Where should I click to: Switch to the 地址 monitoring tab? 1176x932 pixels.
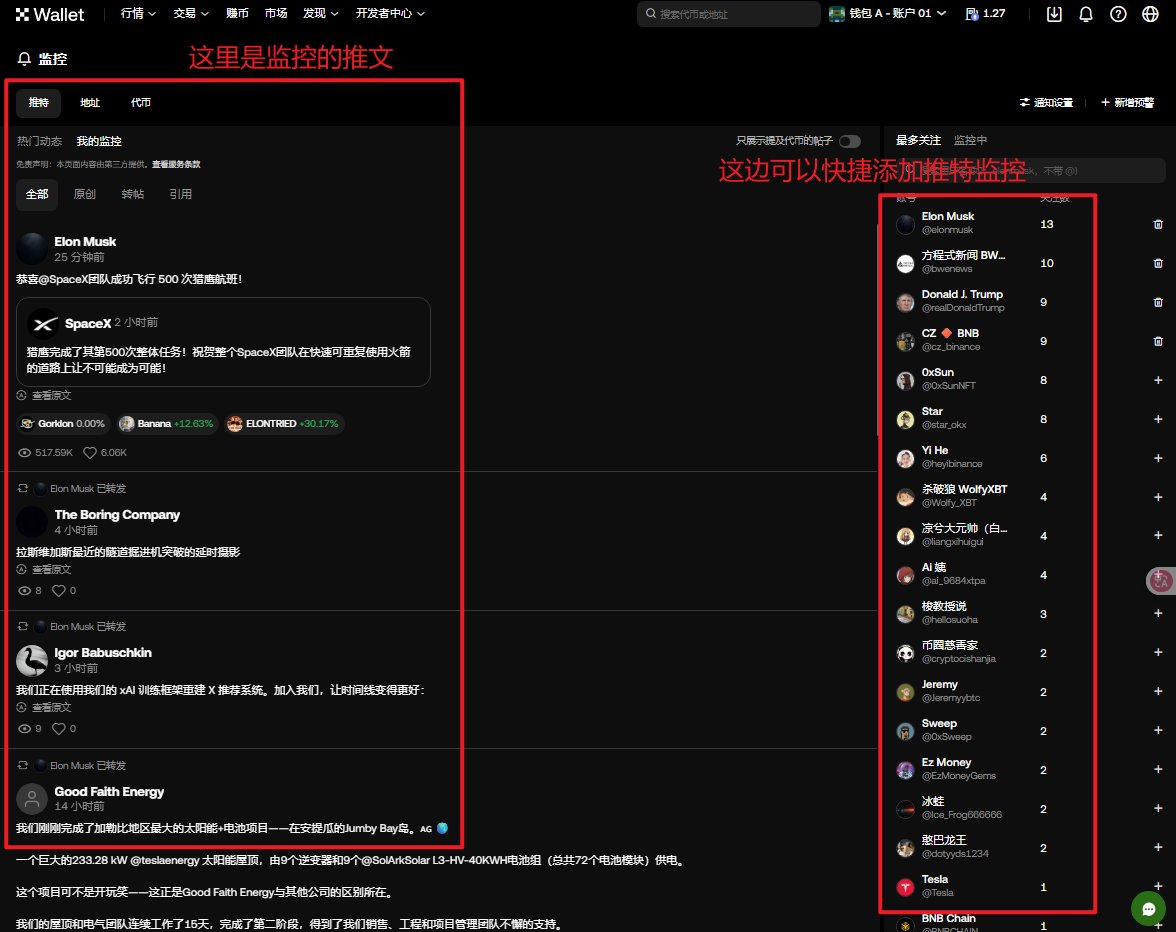90,103
